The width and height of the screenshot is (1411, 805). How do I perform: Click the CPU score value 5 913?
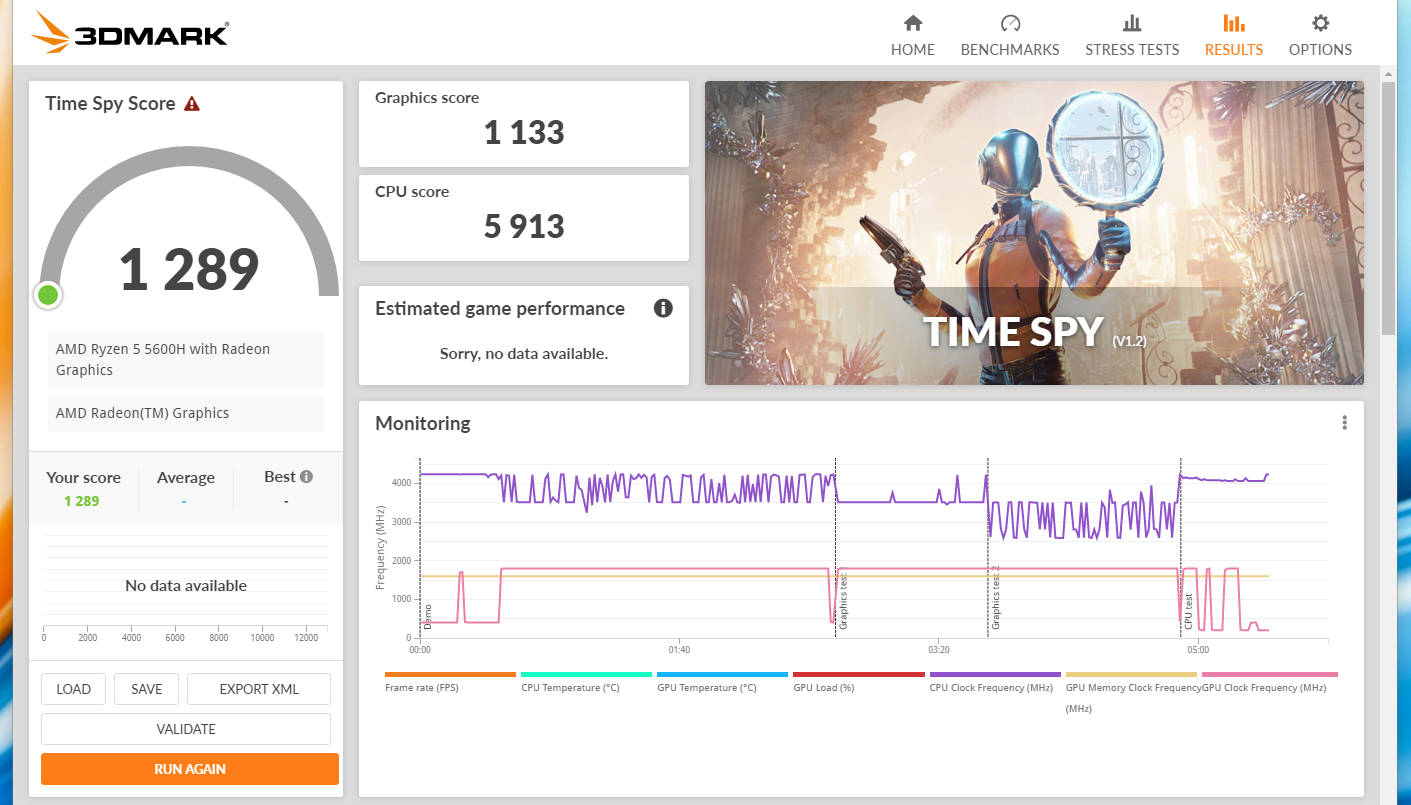[x=524, y=226]
